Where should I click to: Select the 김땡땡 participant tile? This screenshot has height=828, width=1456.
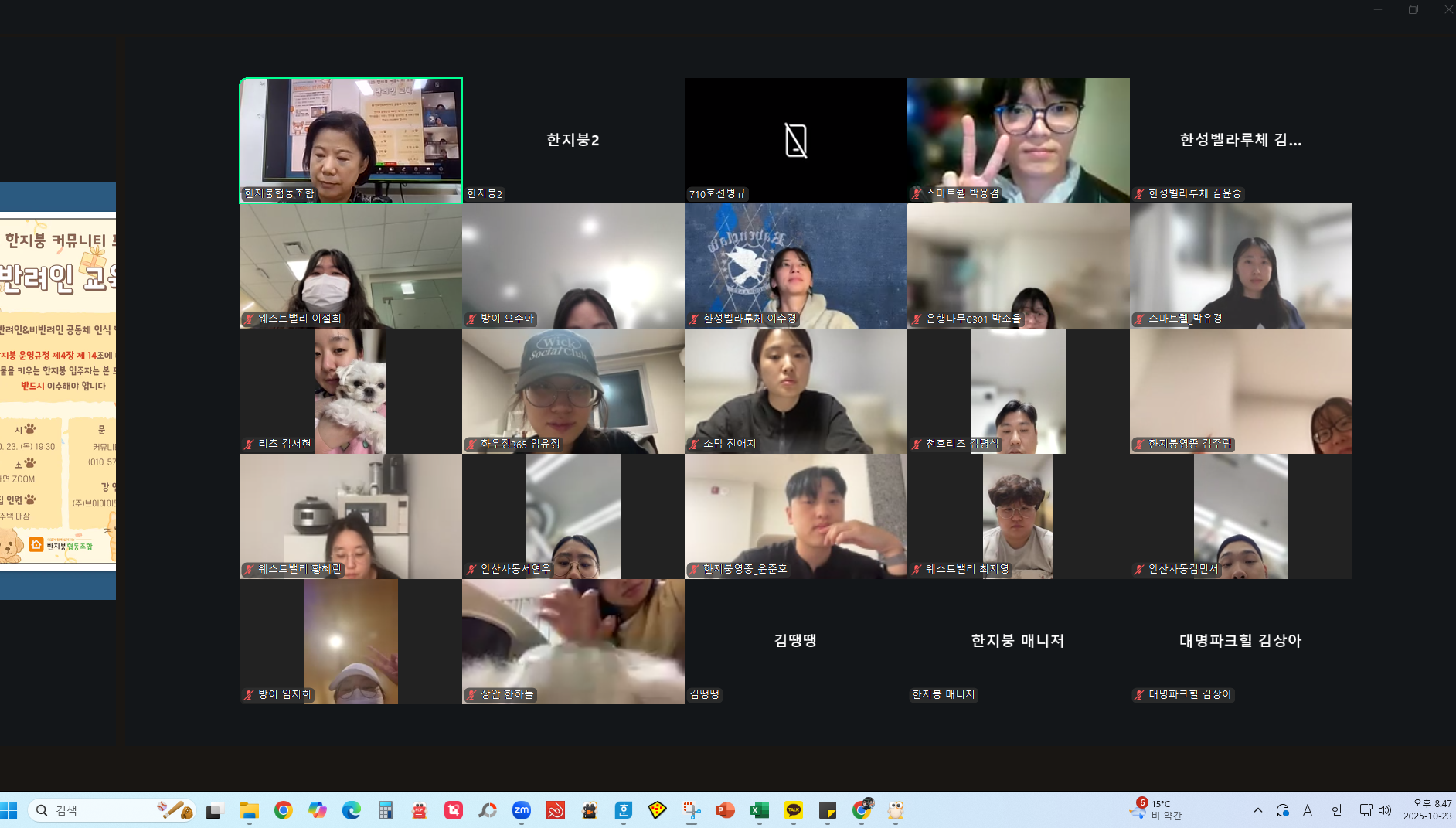(796, 642)
